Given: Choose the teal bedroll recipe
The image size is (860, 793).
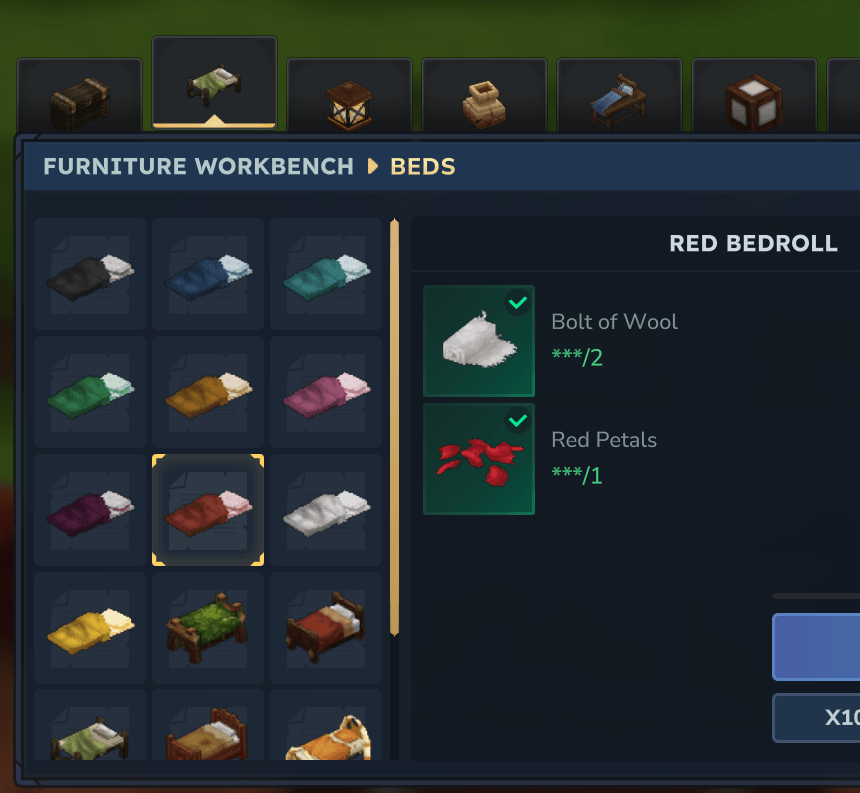Looking at the screenshot, I should tap(326, 274).
